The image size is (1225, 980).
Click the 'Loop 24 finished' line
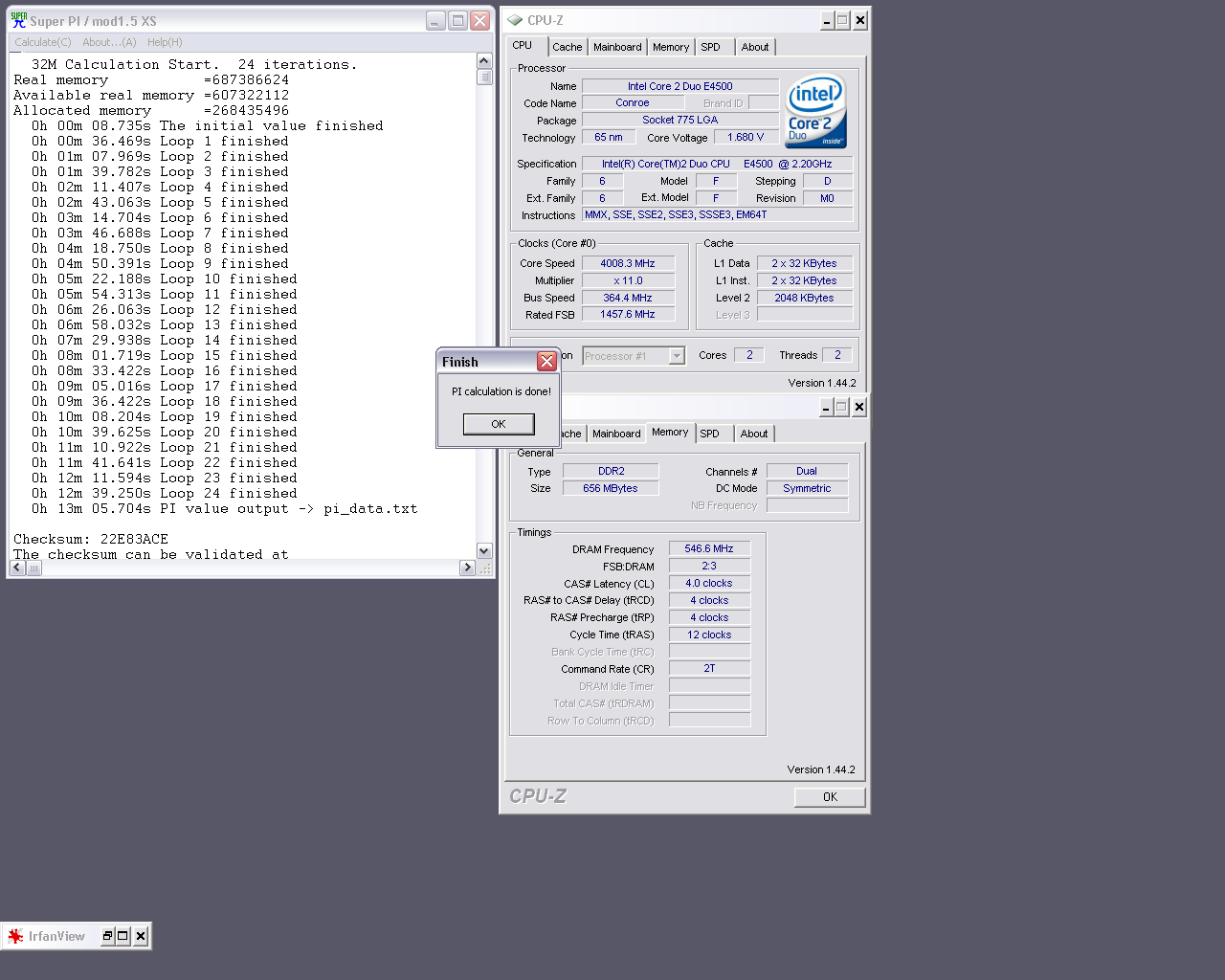point(165,494)
